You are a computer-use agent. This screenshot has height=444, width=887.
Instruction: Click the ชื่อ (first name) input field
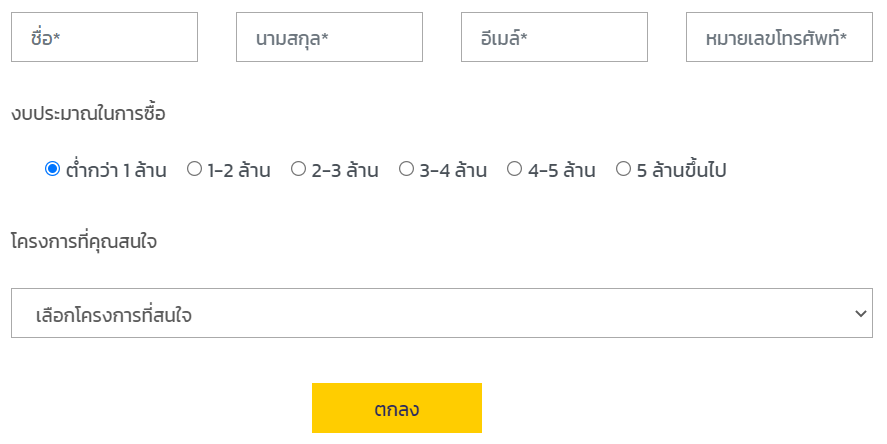104,38
